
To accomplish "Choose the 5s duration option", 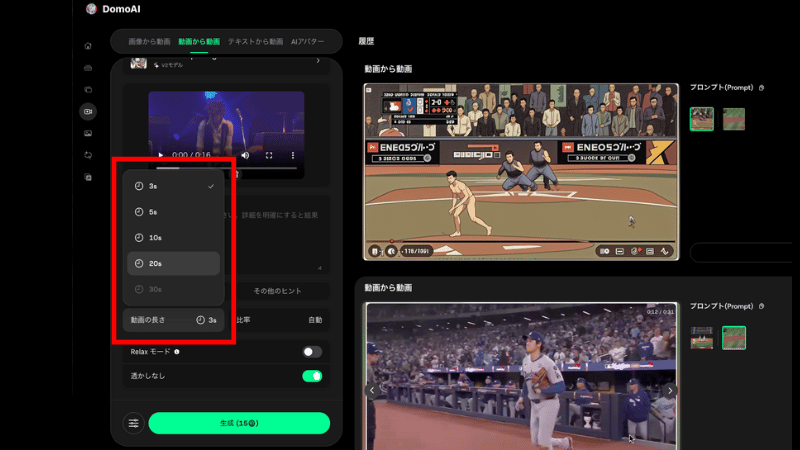I will pyautogui.click(x=173, y=212).
